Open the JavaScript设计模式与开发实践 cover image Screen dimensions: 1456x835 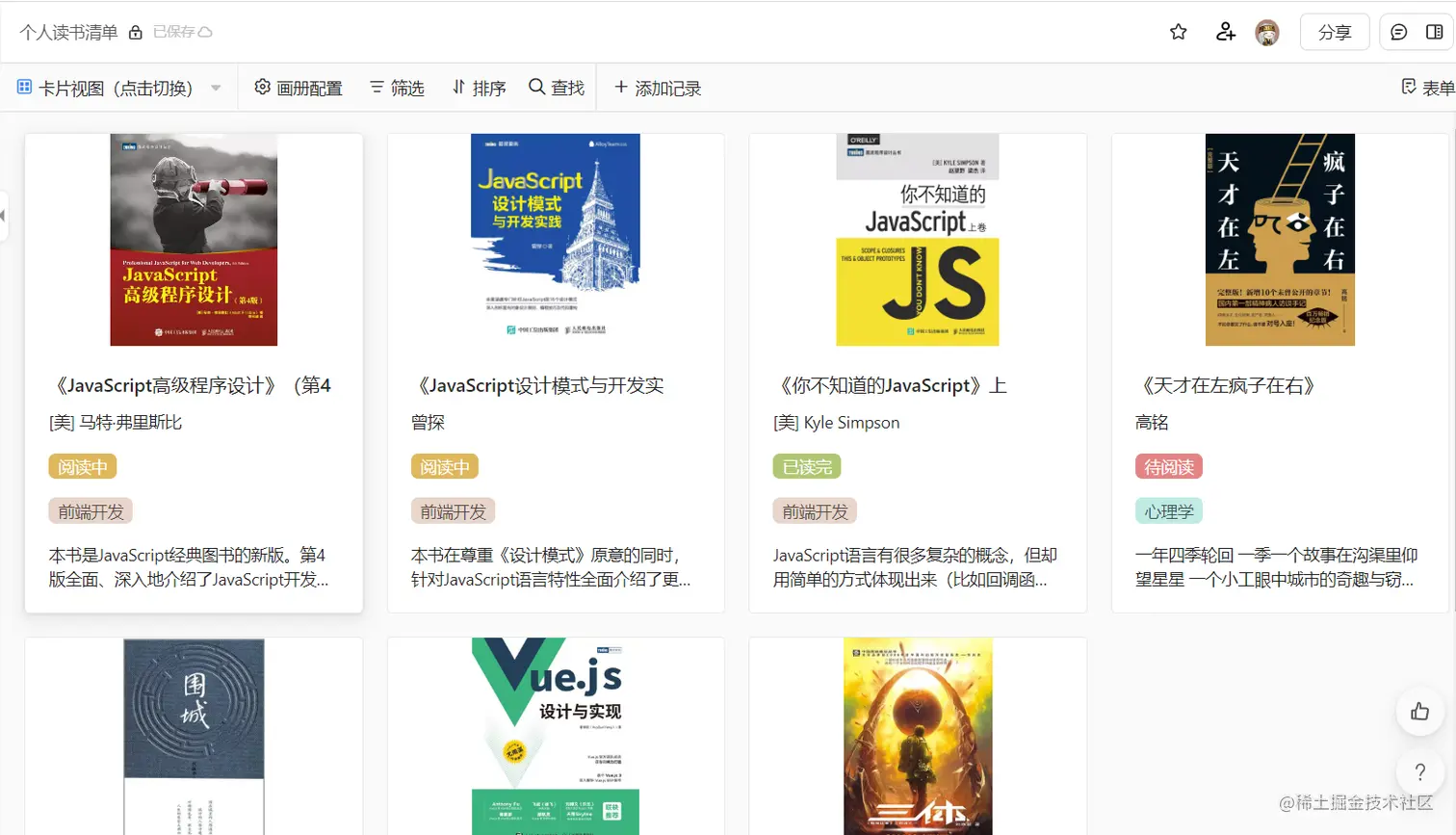556,240
